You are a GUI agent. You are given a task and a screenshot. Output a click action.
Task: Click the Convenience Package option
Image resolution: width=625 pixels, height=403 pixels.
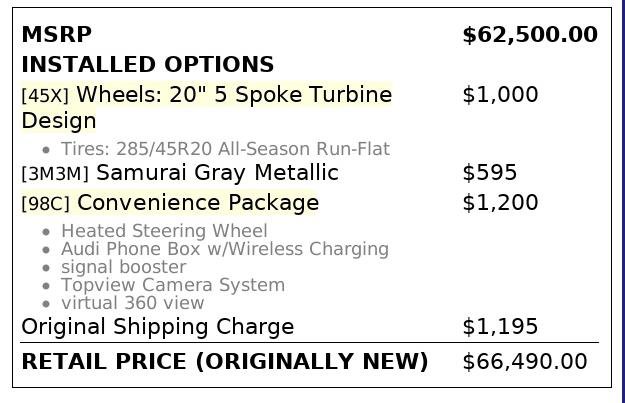(x=197, y=203)
